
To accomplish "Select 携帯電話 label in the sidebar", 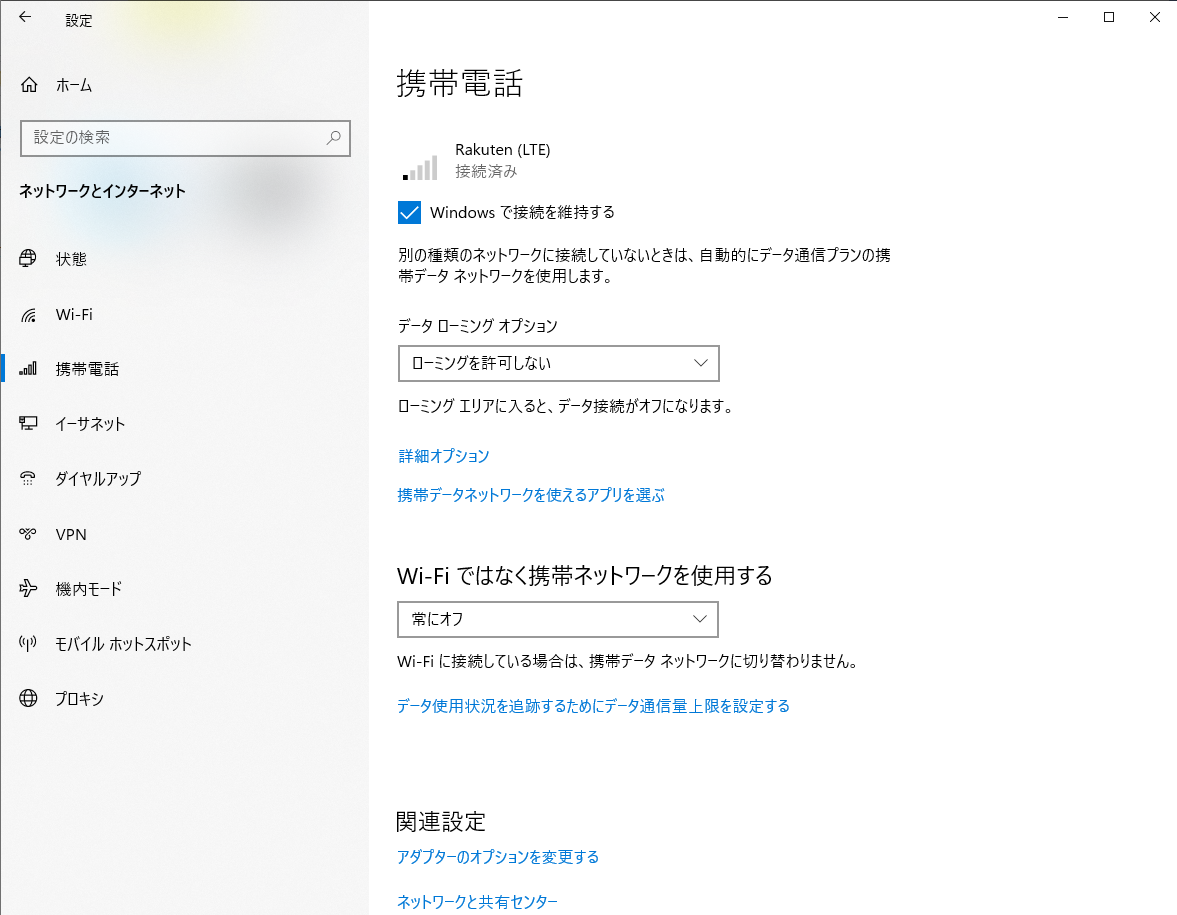I will (x=87, y=369).
